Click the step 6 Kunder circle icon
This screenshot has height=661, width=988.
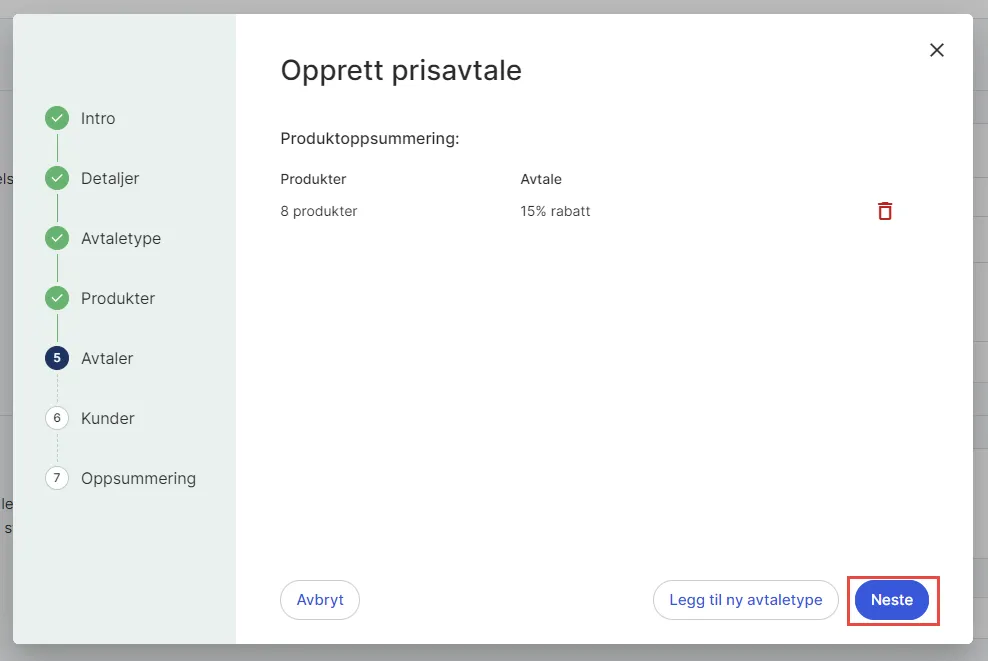click(x=57, y=418)
